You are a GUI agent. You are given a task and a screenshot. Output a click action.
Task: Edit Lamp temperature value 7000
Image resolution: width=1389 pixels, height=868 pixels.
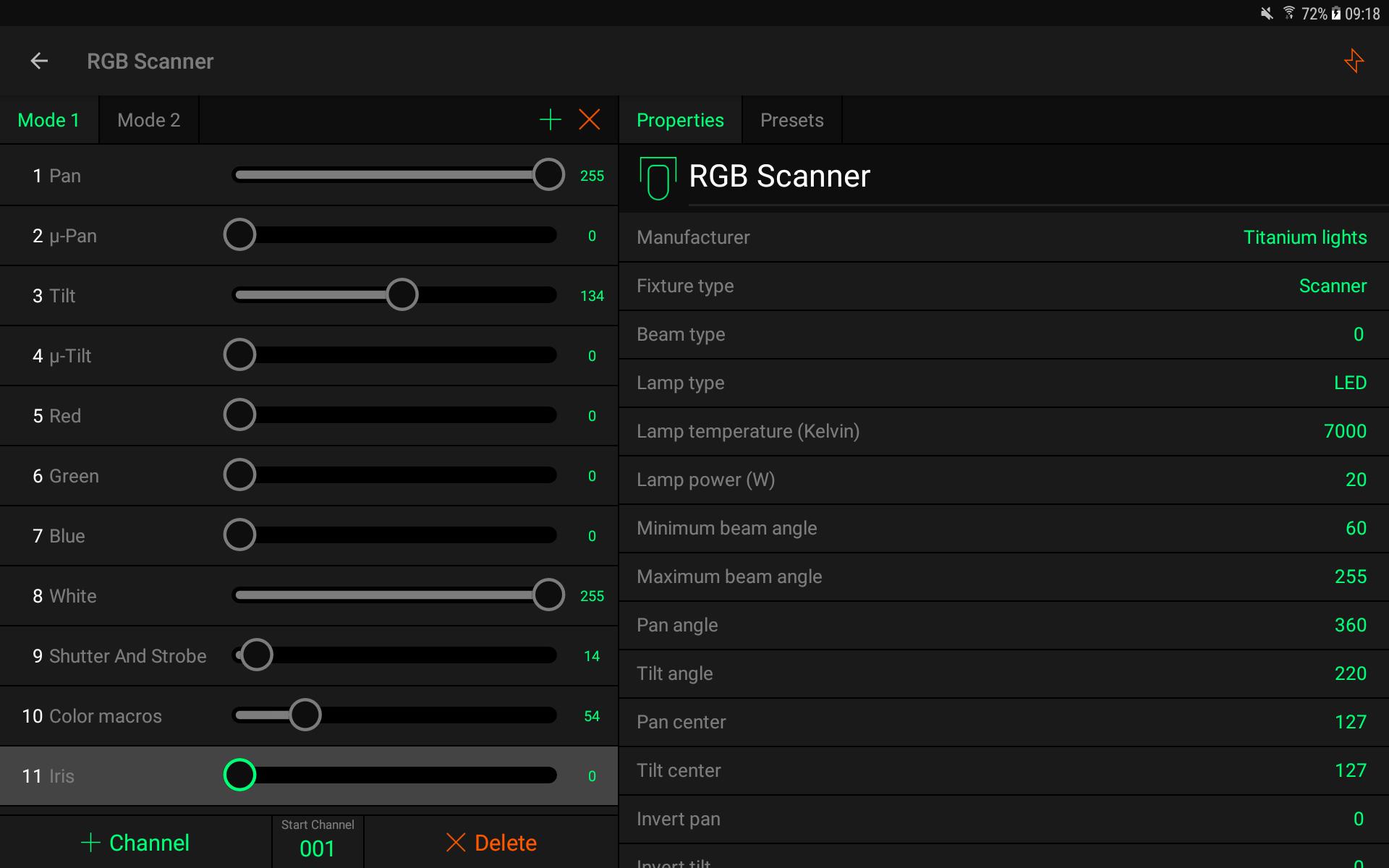[x=1345, y=431]
